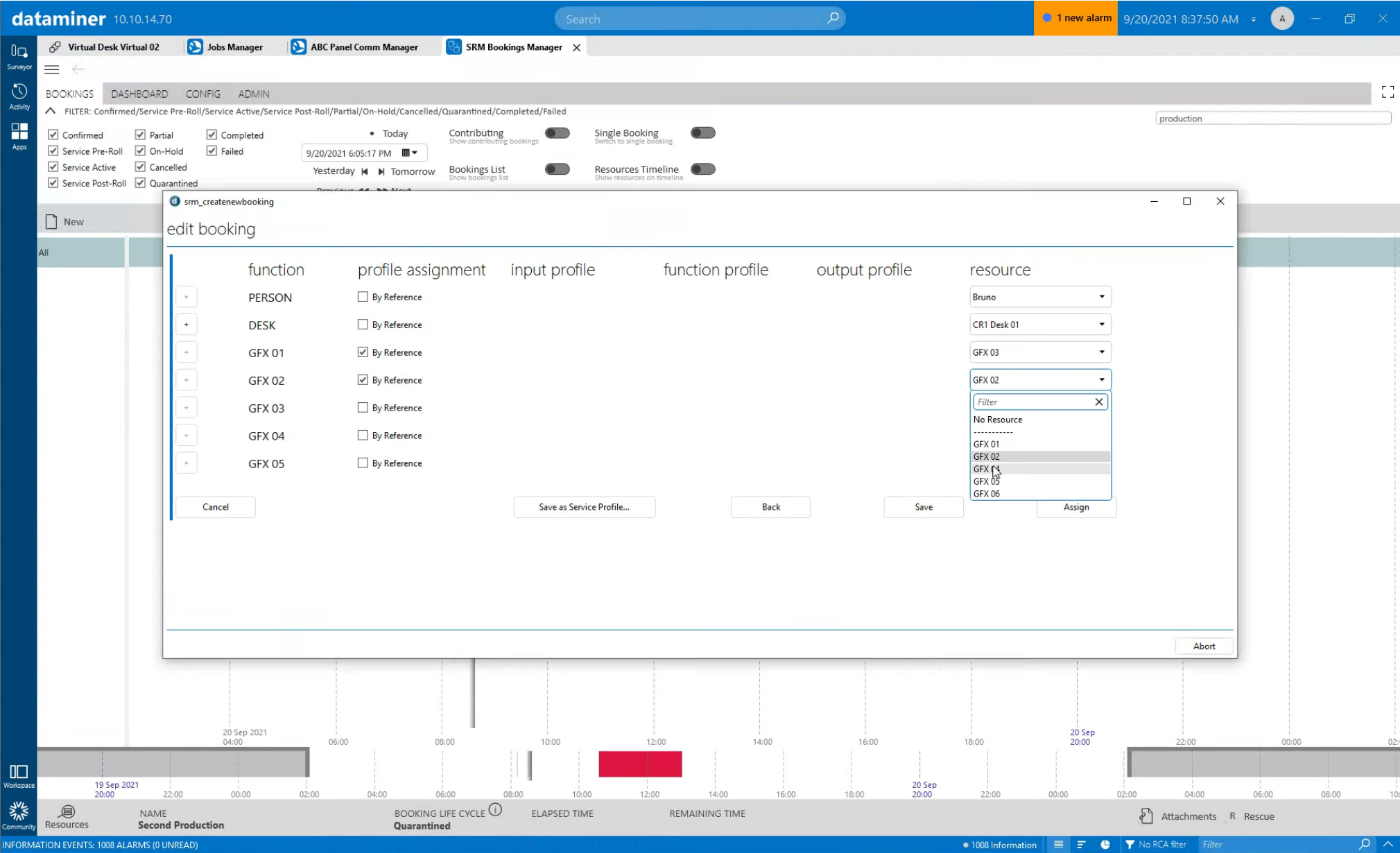Enable the Resources Timeline toggle

702,169
